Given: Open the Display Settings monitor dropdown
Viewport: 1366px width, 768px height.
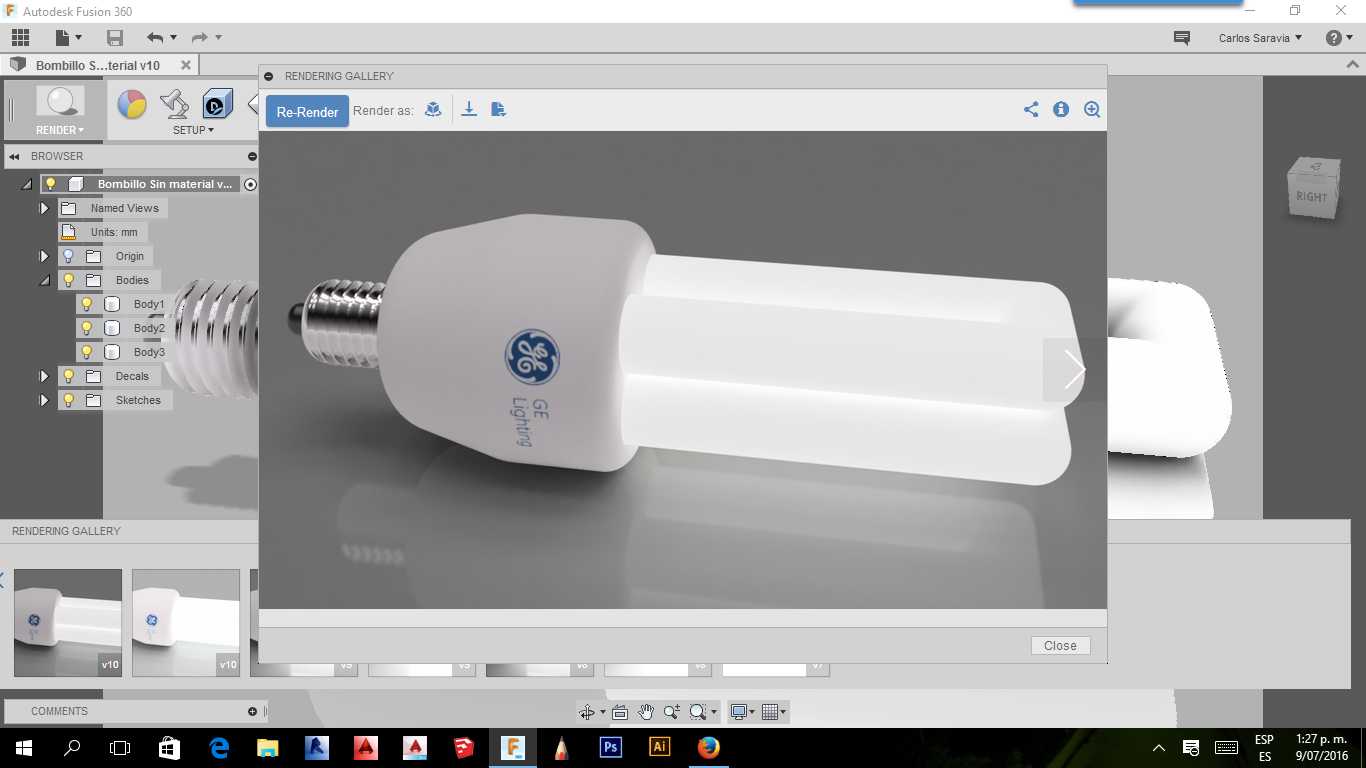Looking at the screenshot, I should click(x=742, y=712).
